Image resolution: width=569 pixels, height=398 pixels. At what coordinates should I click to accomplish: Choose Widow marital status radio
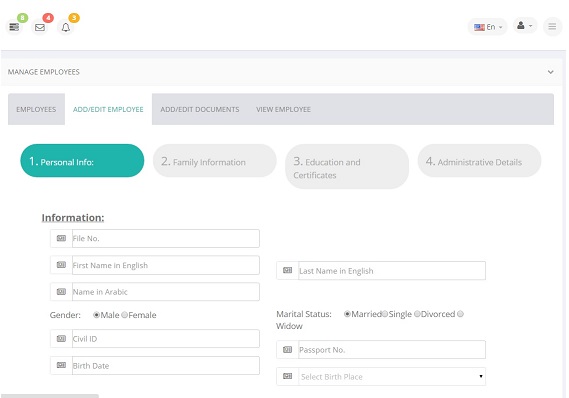460,314
